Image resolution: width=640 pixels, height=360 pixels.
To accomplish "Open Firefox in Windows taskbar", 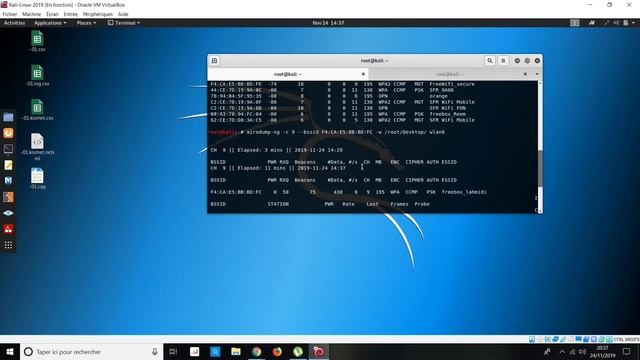I will (x=277, y=351).
